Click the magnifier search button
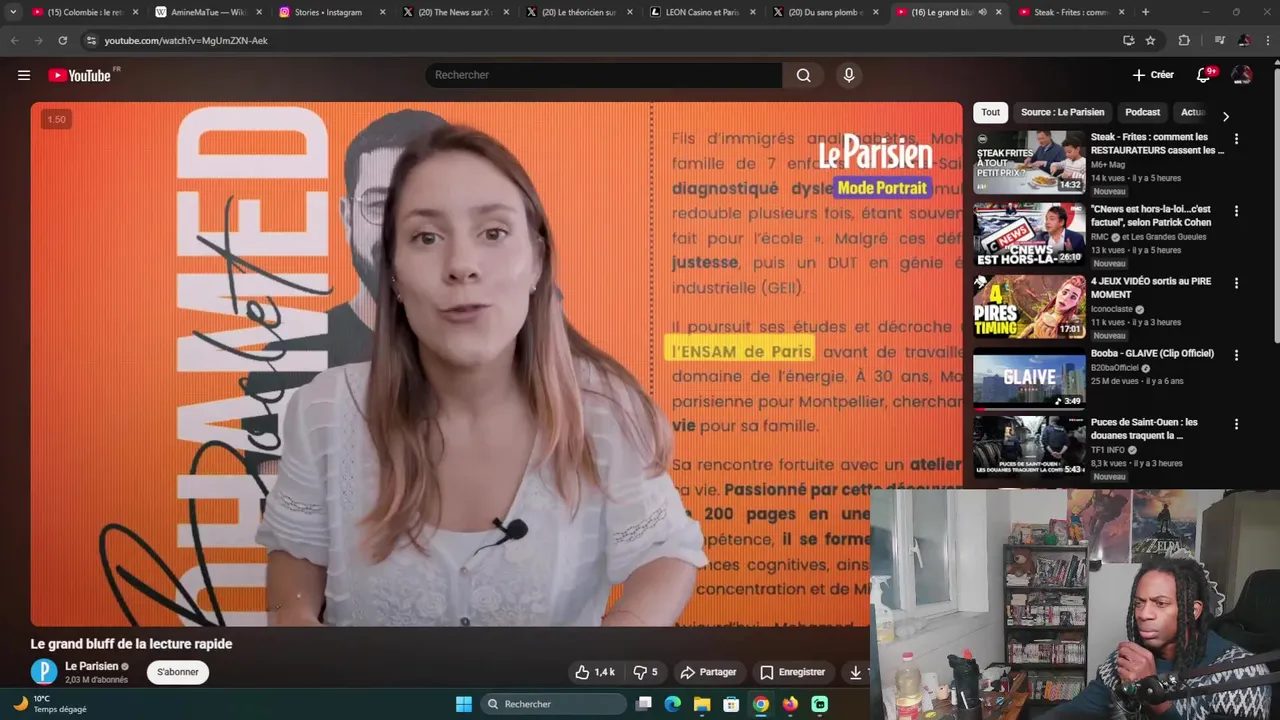 (803, 75)
